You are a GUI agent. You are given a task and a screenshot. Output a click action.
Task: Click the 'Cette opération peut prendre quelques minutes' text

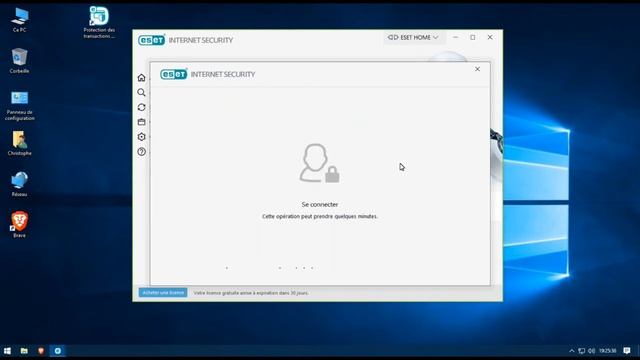click(x=320, y=216)
